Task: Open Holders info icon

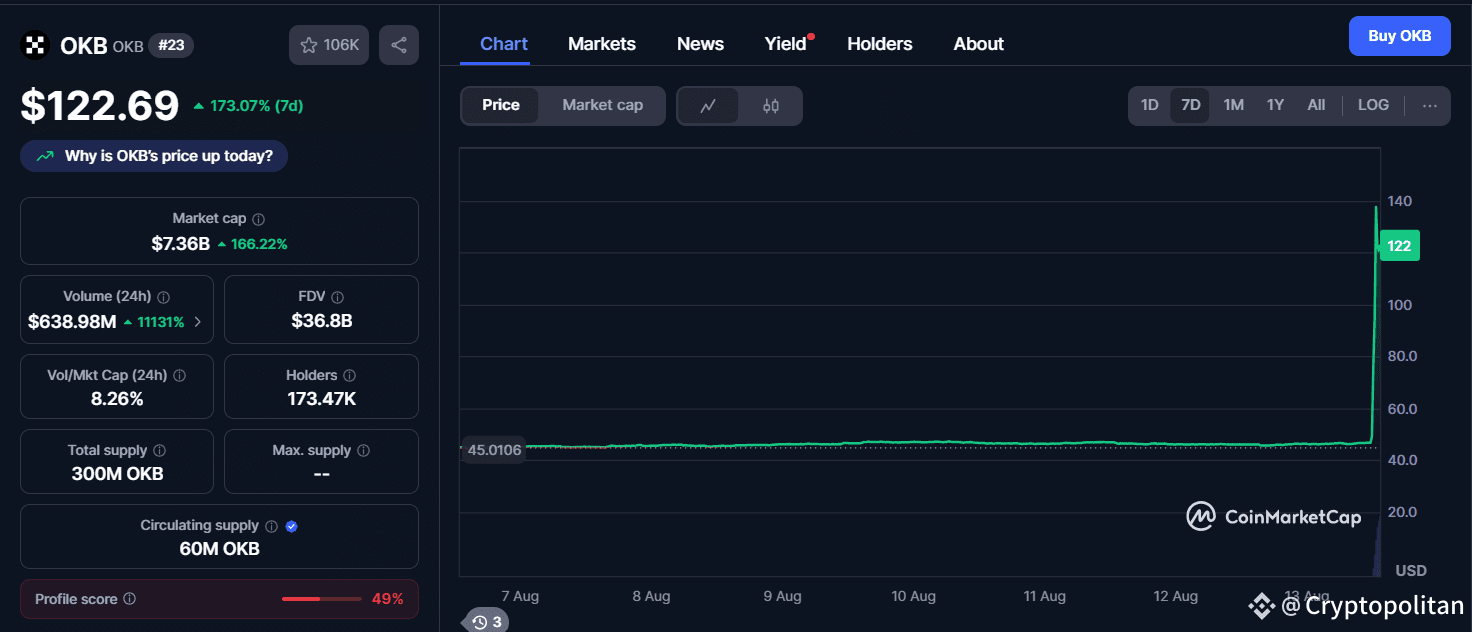Action: coord(349,376)
